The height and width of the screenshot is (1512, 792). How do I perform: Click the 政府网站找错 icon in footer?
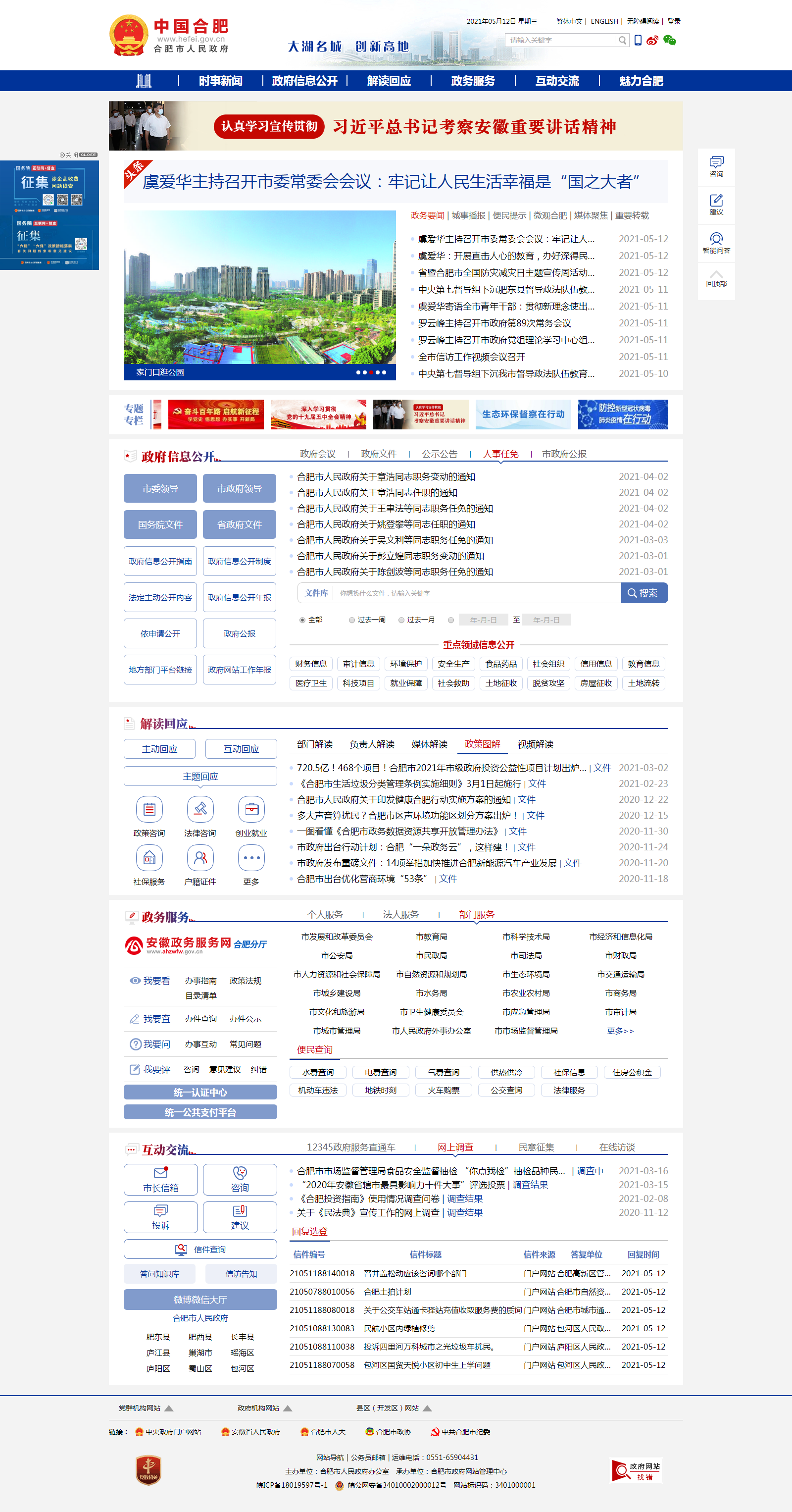tap(637, 1471)
